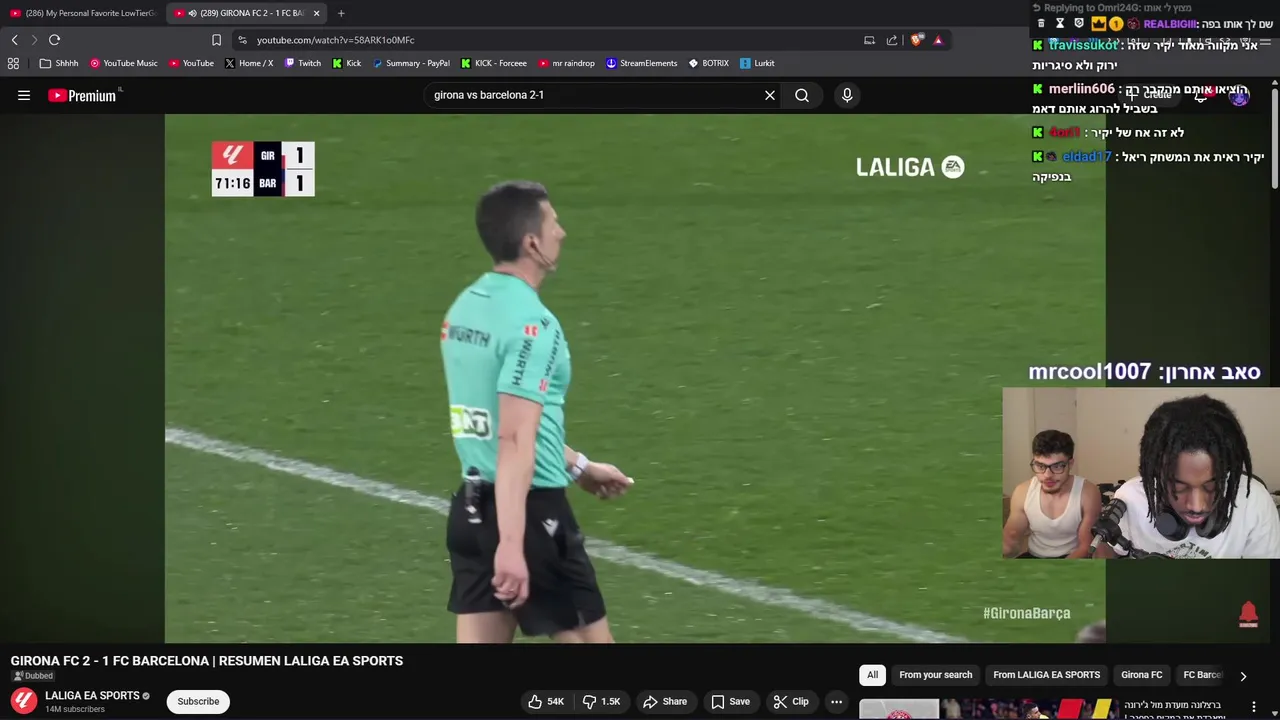
Task: Open LALIGA EA SPORTS channel name link
Action: (92, 696)
